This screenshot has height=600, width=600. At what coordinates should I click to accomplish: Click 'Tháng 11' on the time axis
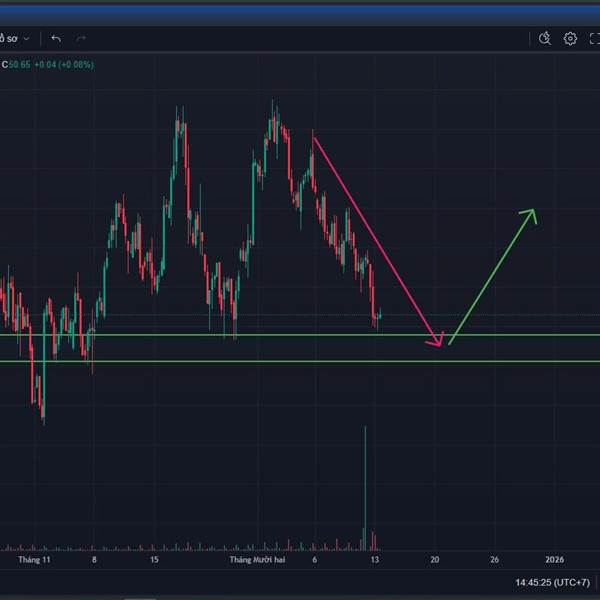(x=34, y=561)
